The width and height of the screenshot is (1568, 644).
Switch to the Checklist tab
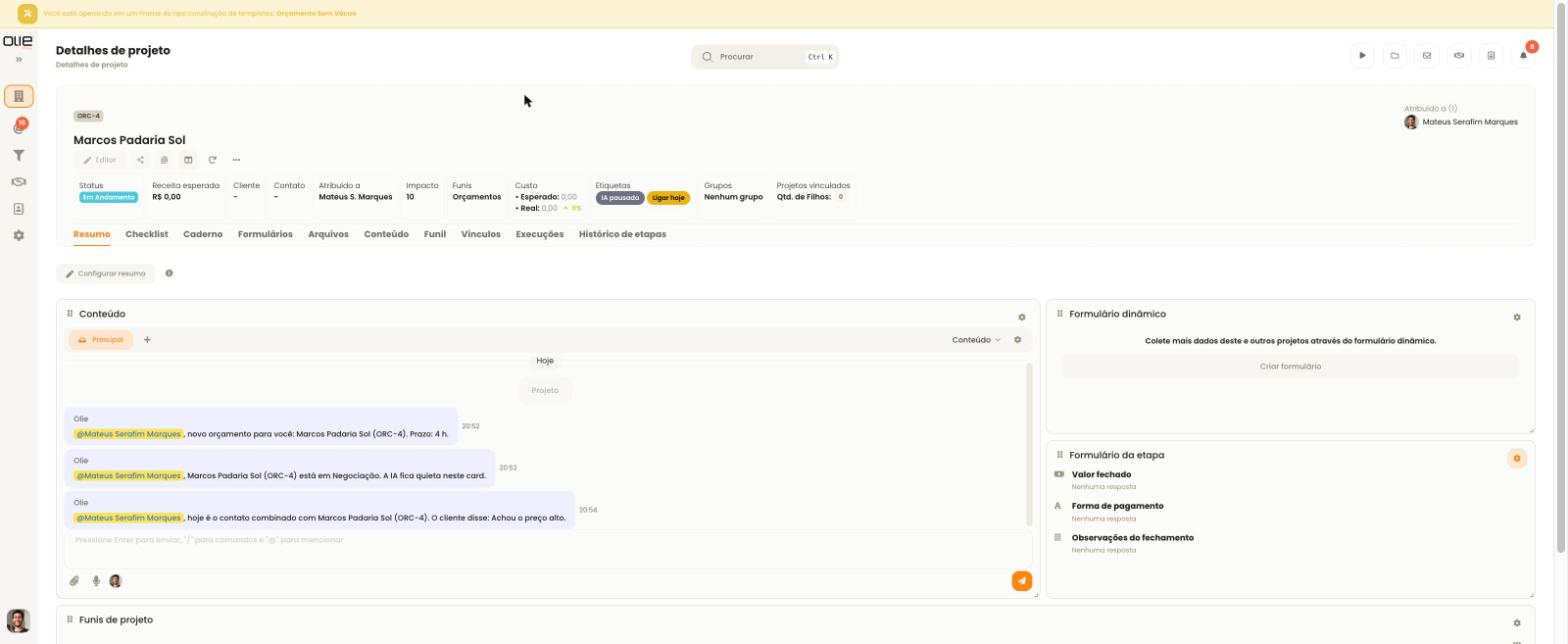[x=147, y=234]
